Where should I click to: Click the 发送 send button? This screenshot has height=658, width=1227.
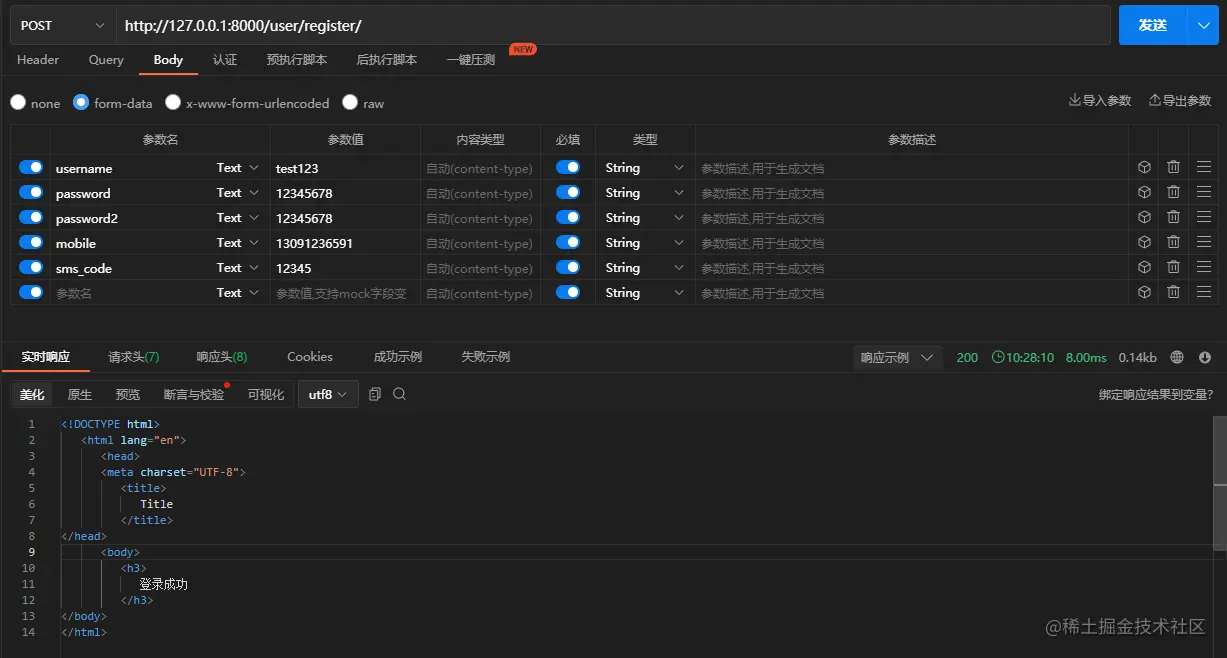1155,24
